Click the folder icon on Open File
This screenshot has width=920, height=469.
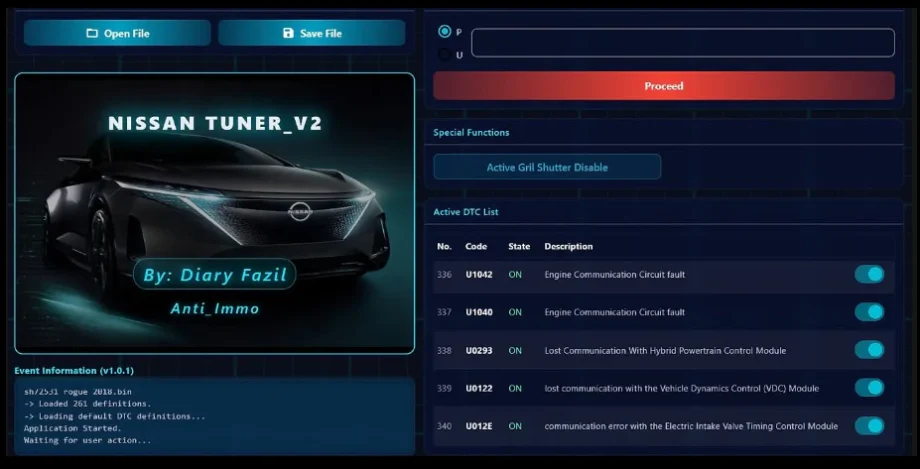pos(92,33)
